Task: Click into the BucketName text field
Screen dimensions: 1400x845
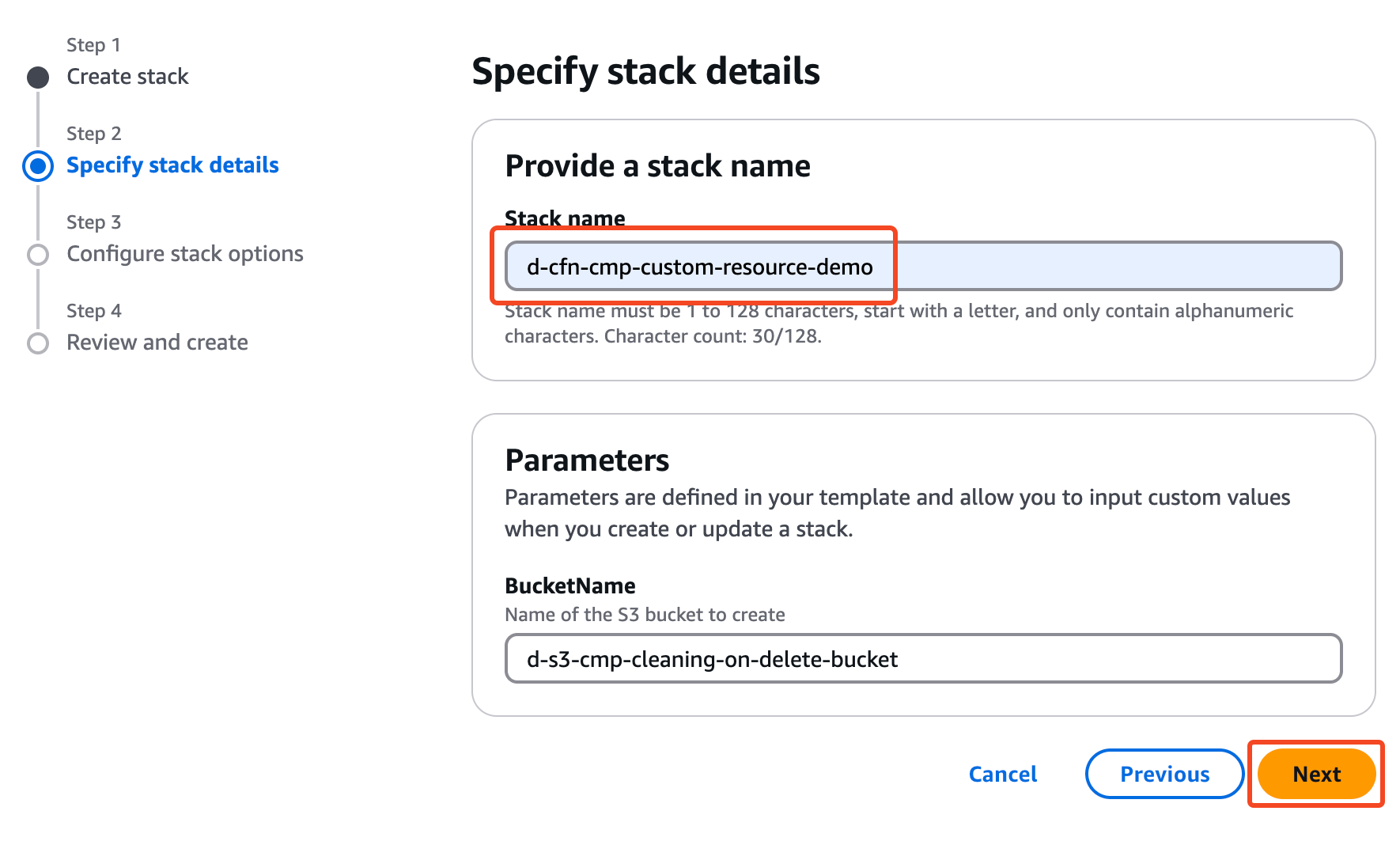Action: click(922, 659)
